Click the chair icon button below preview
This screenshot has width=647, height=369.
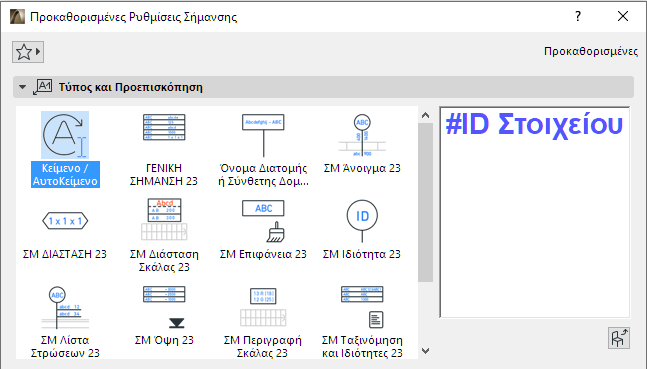(619, 338)
